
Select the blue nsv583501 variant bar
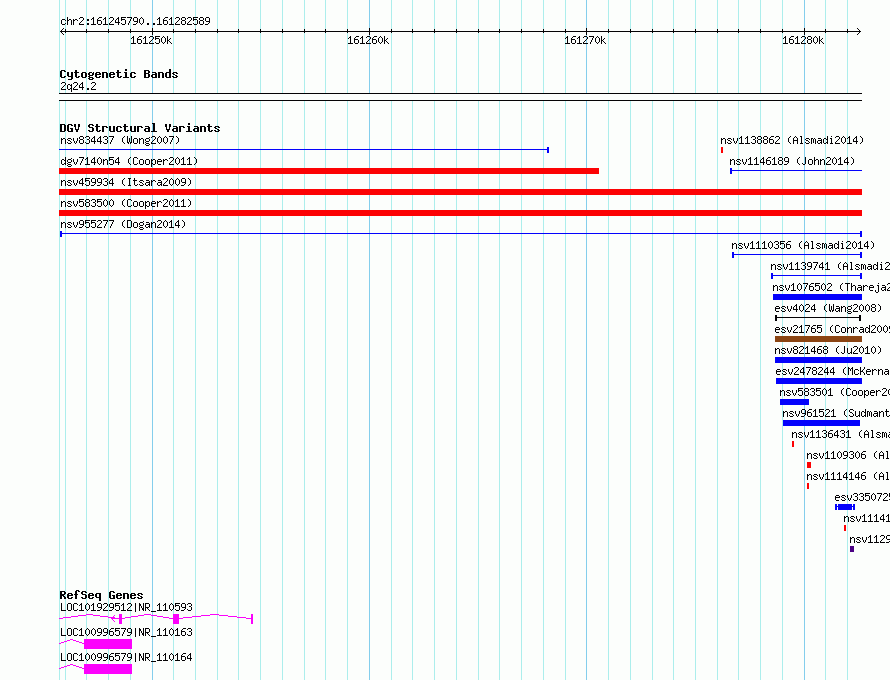pos(794,402)
